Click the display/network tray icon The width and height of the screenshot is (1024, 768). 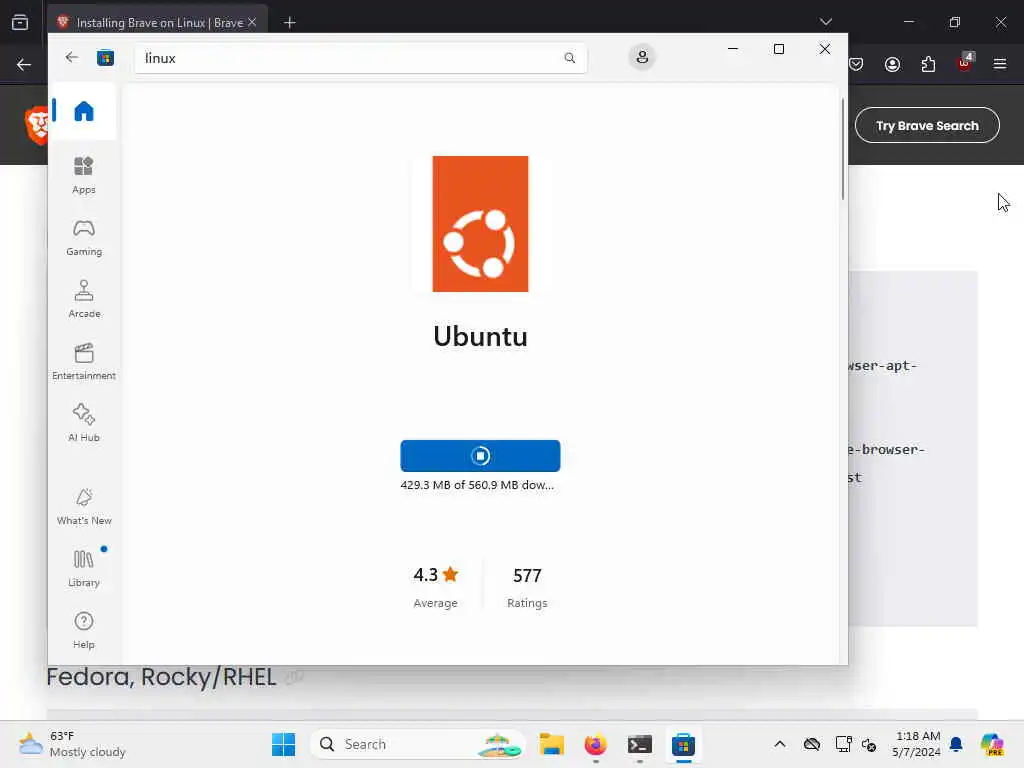(843, 744)
